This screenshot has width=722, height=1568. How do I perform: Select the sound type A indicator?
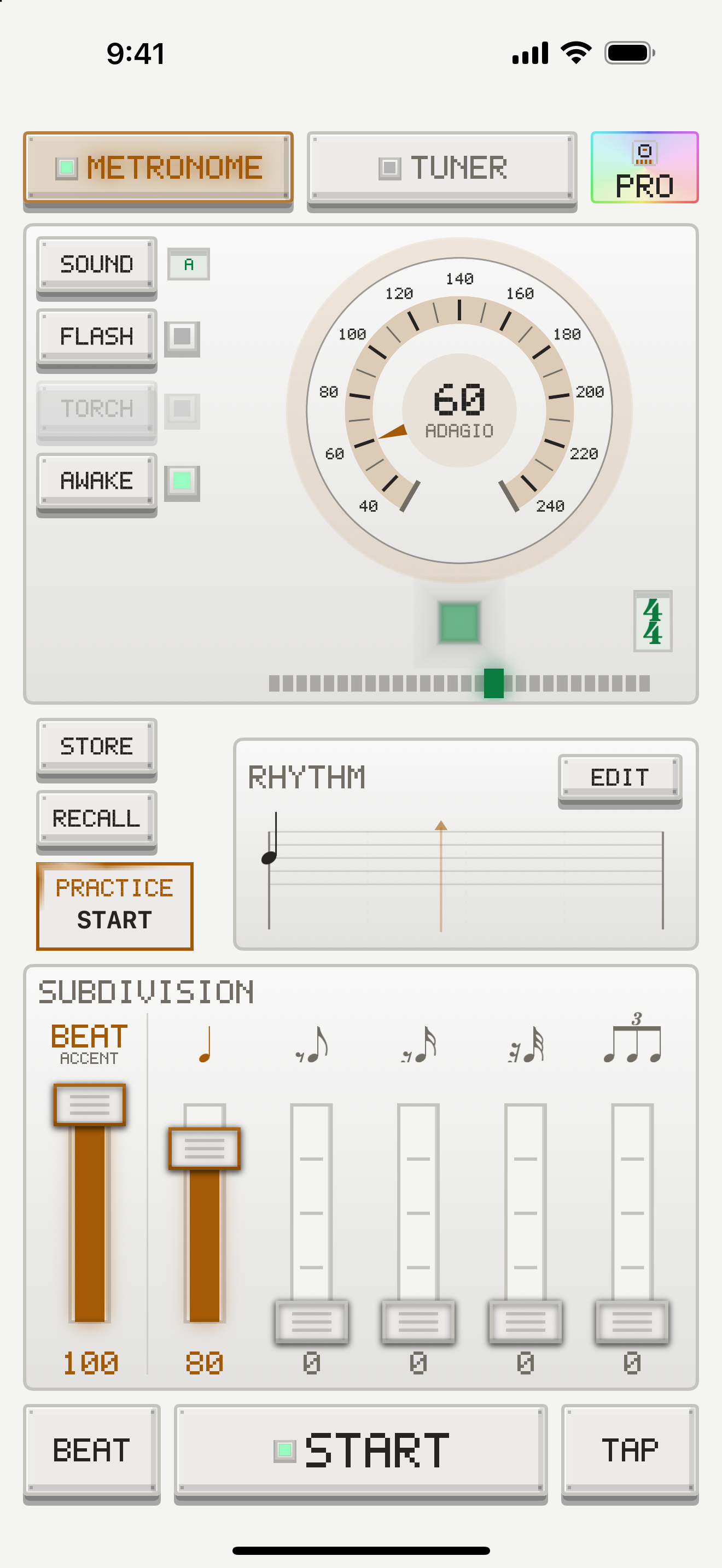click(189, 264)
